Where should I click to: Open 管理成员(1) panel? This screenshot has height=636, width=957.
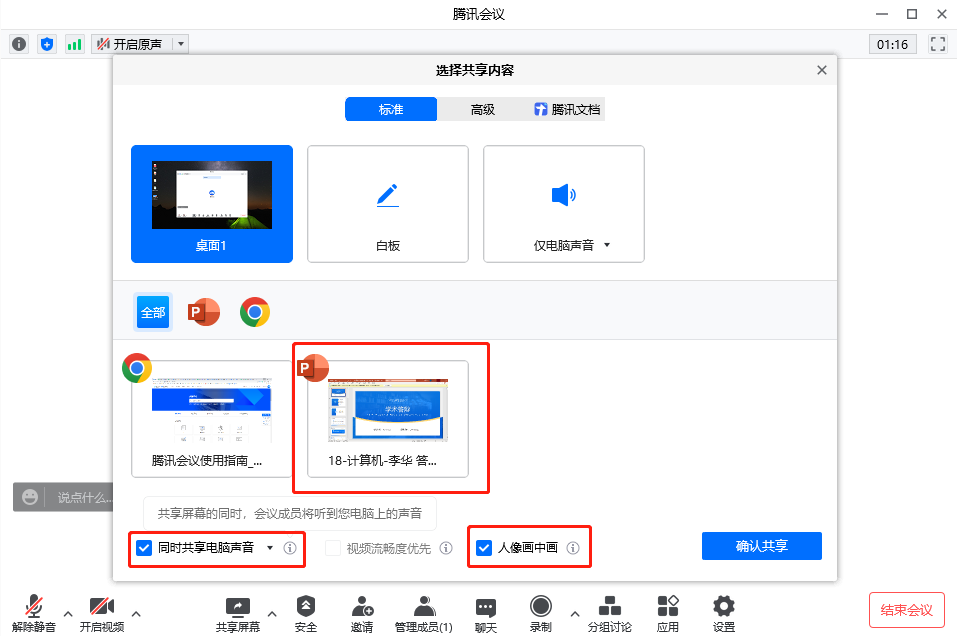424,613
